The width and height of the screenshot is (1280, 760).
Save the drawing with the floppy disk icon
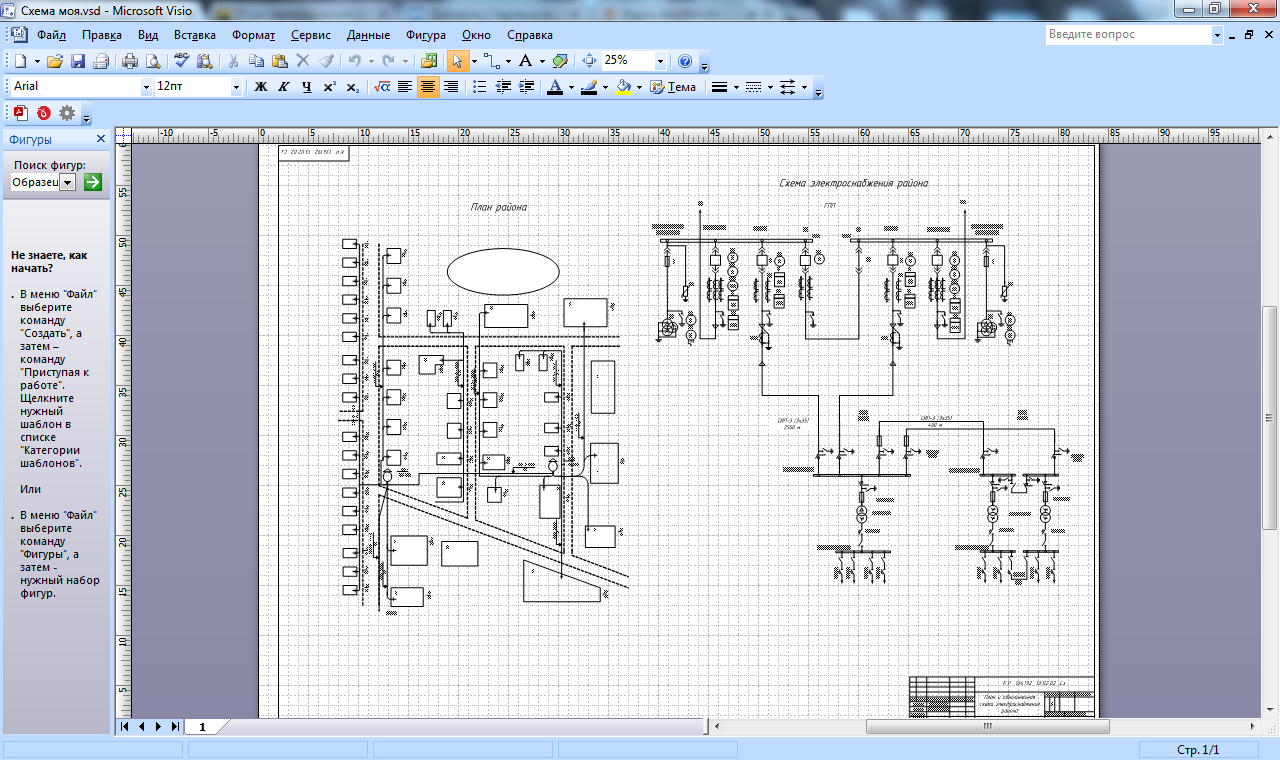pos(78,61)
